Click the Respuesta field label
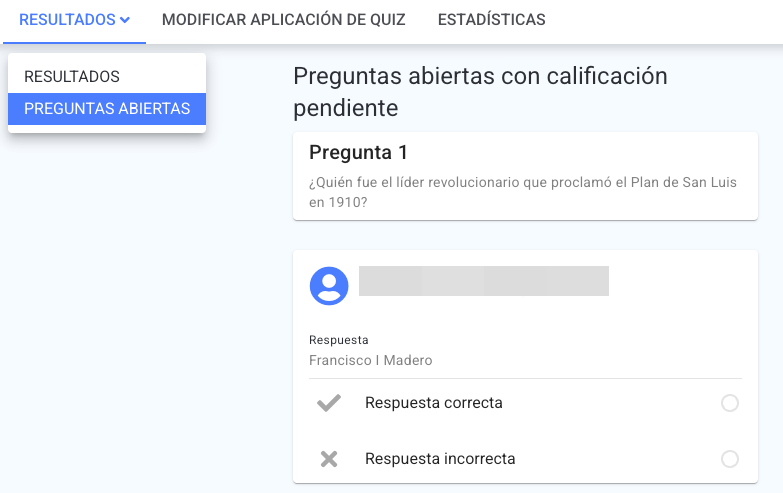Image resolution: width=783 pixels, height=493 pixels. click(x=339, y=340)
